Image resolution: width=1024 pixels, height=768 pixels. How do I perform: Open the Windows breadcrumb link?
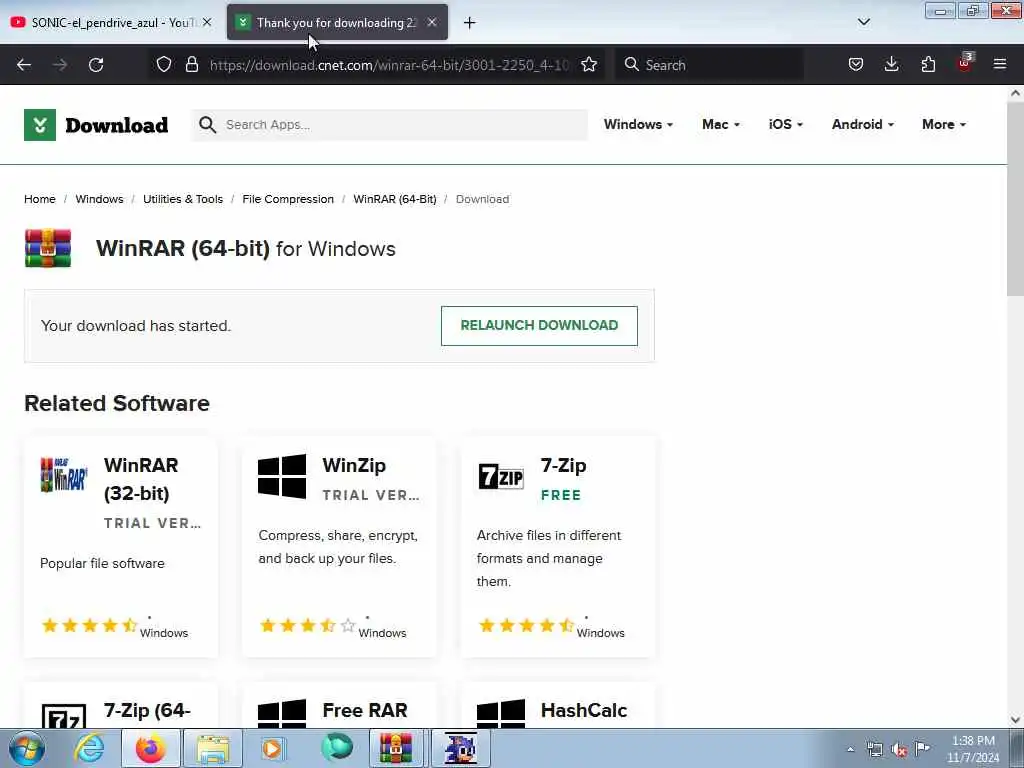click(99, 199)
